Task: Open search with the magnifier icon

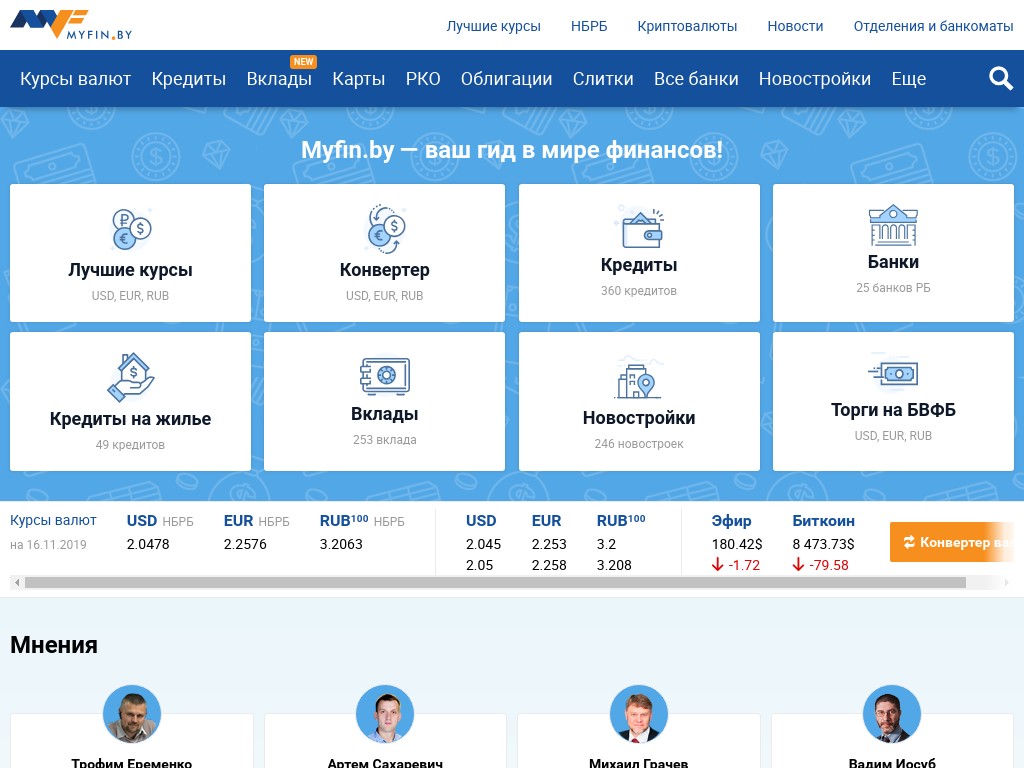Action: click(1001, 78)
